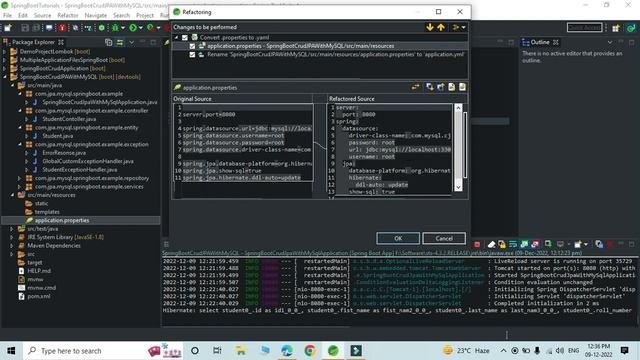
Task: Open the Source menu
Action: [x=42, y=15]
